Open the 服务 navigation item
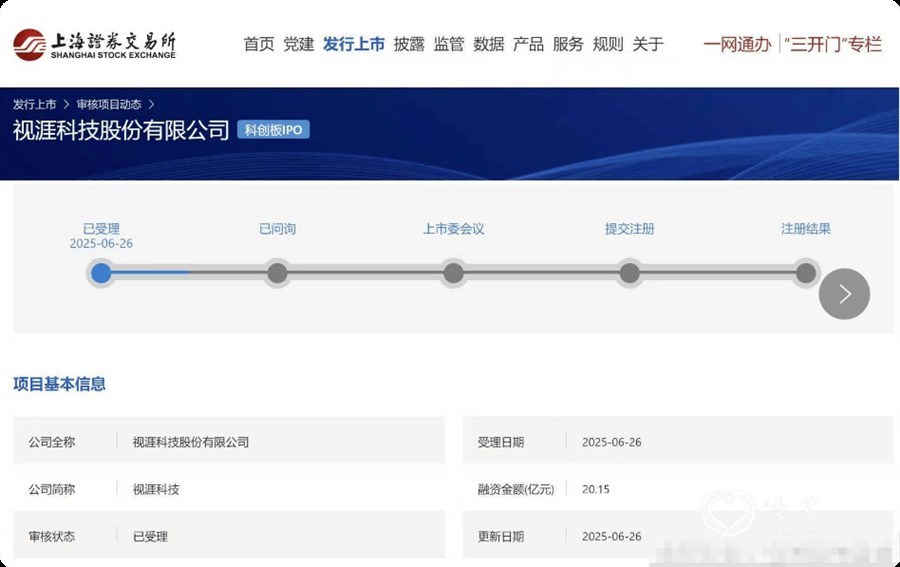 [568, 44]
